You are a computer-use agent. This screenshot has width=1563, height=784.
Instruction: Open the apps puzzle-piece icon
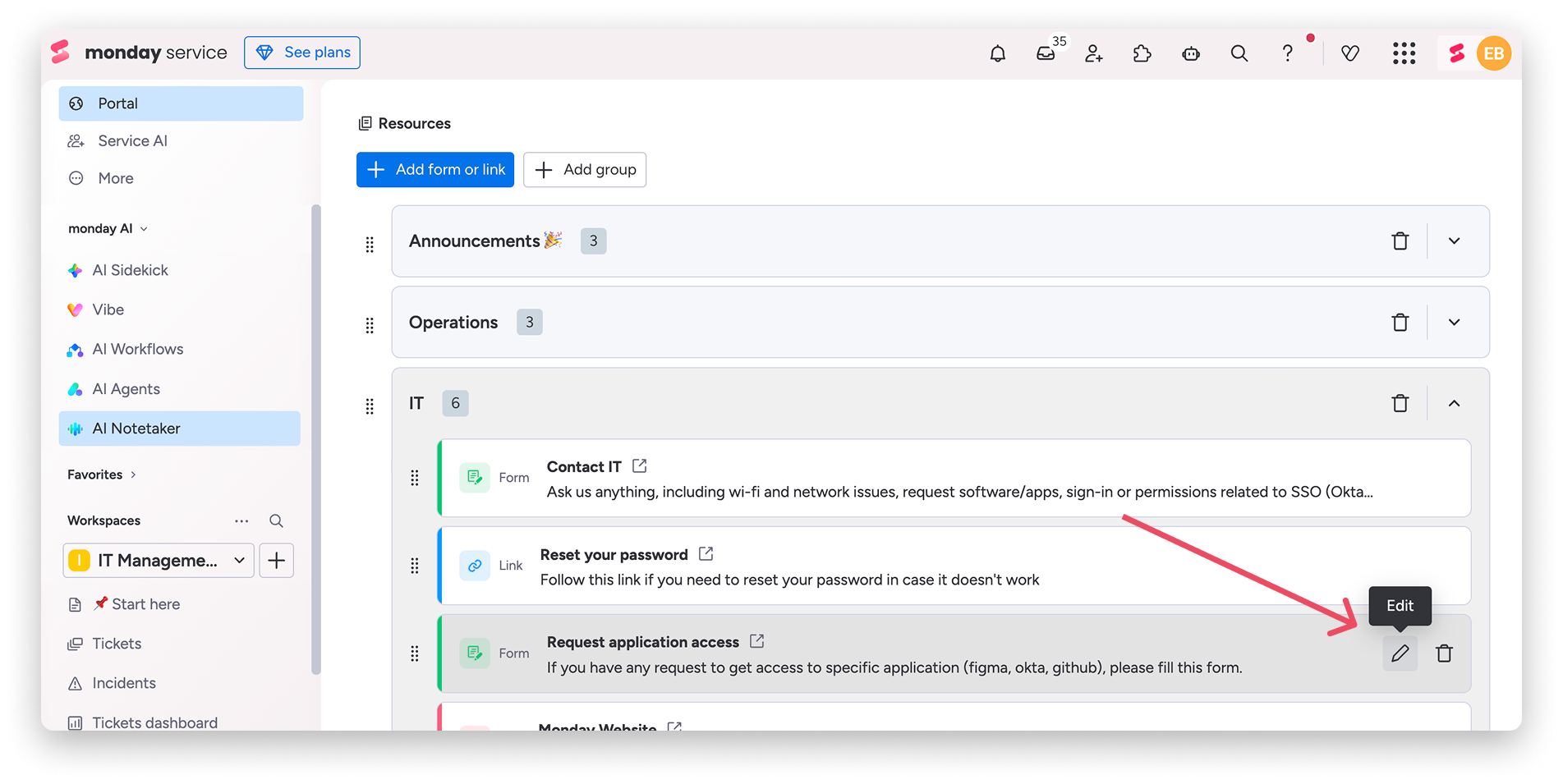pos(1142,53)
